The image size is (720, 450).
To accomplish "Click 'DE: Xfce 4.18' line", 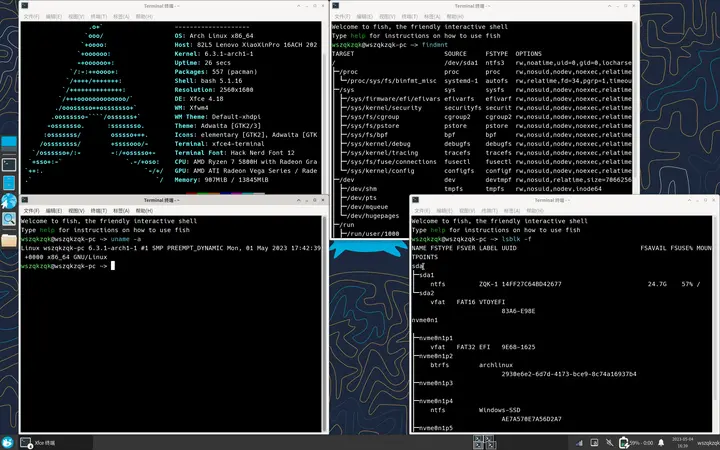I will 199,99.
